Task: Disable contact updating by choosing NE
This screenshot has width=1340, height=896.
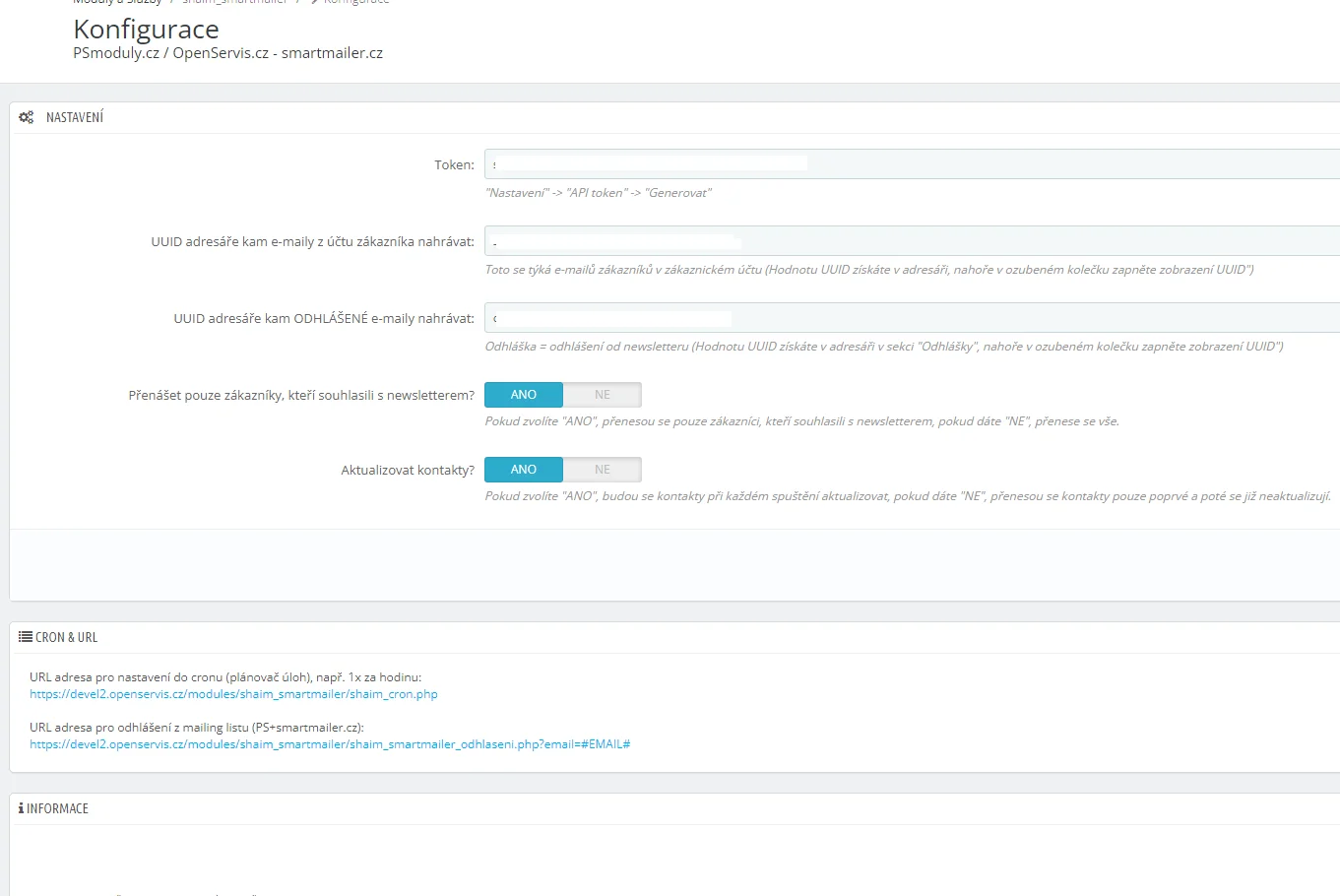Action: [x=603, y=470]
